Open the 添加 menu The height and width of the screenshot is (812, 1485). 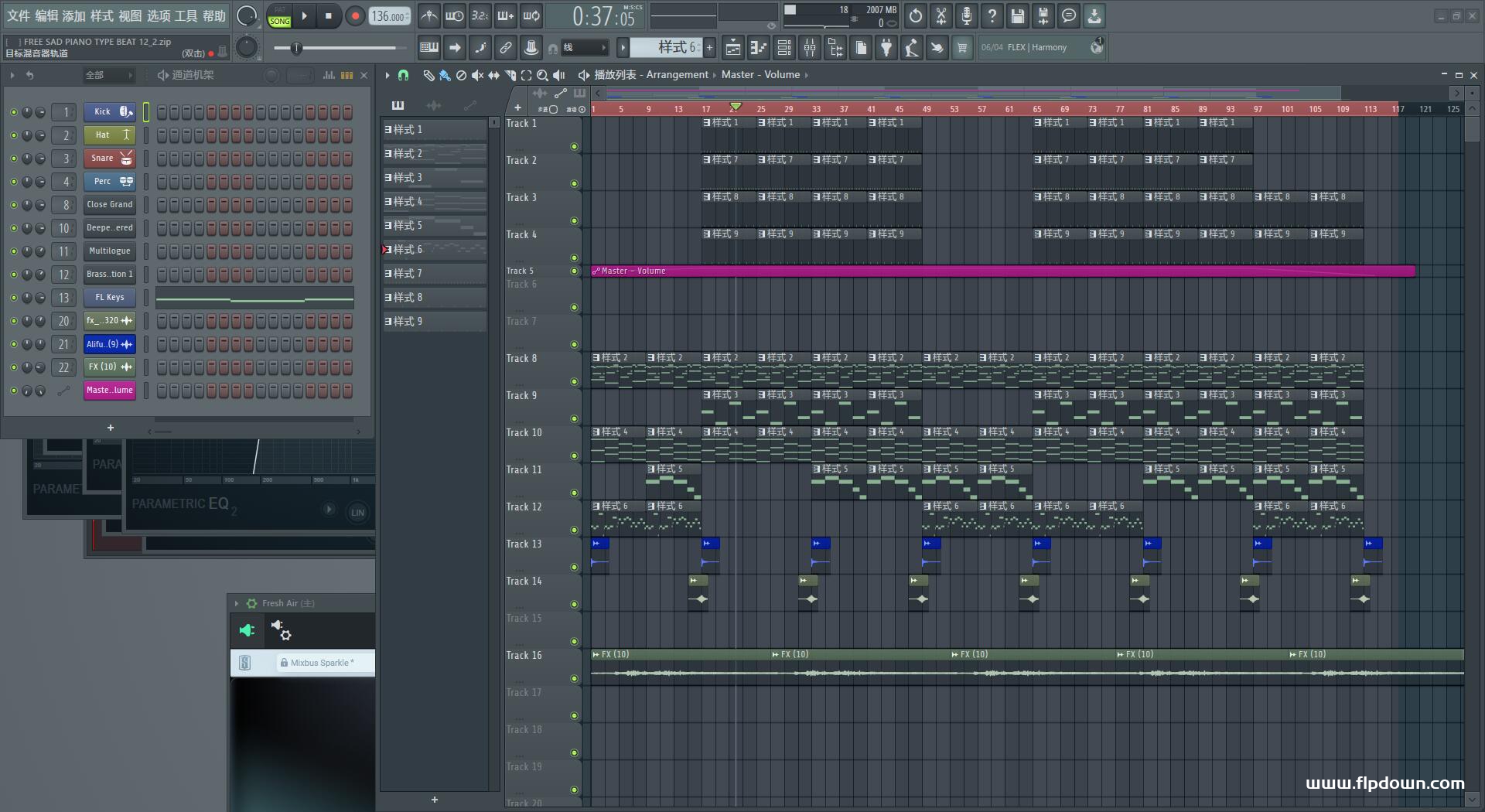pos(73,15)
